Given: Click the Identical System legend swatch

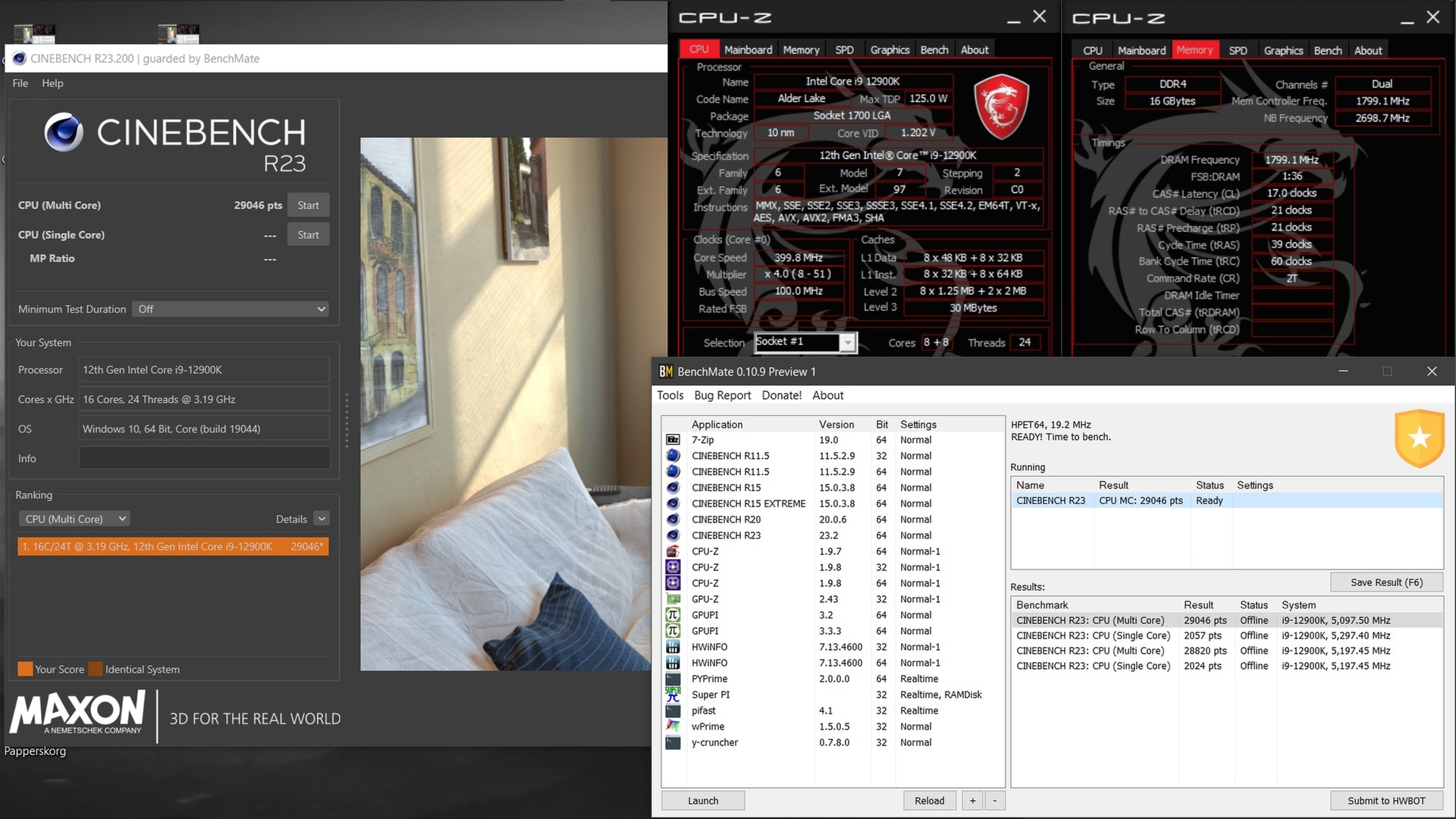Looking at the screenshot, I should click(x=96, y=669).
